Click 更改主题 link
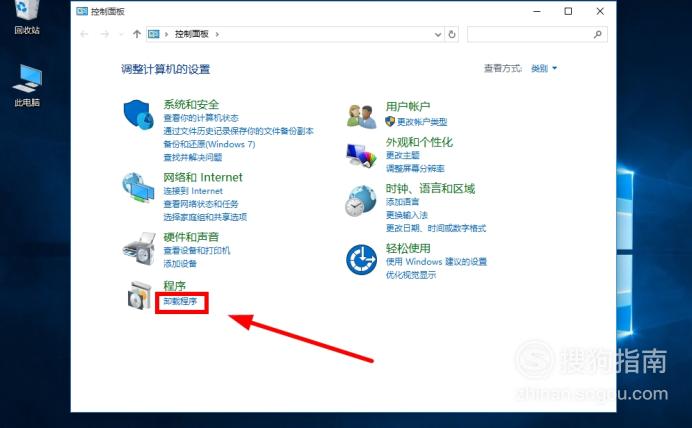This screenshot has height=428, width=692. pos(402,155)
